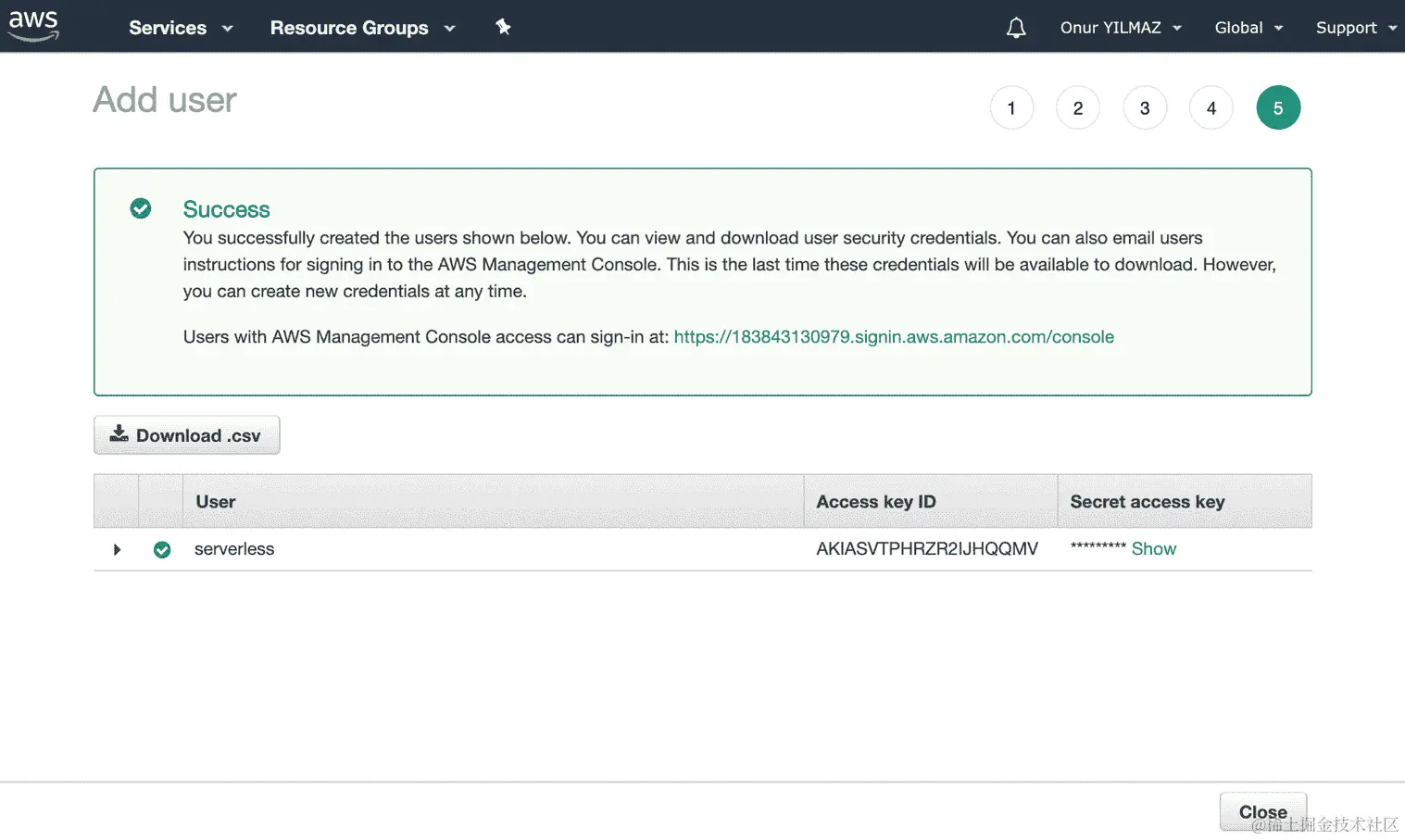This screenshot has width=1405, height=840.
Task: Open the Services menu
Action: click(179, 27)
